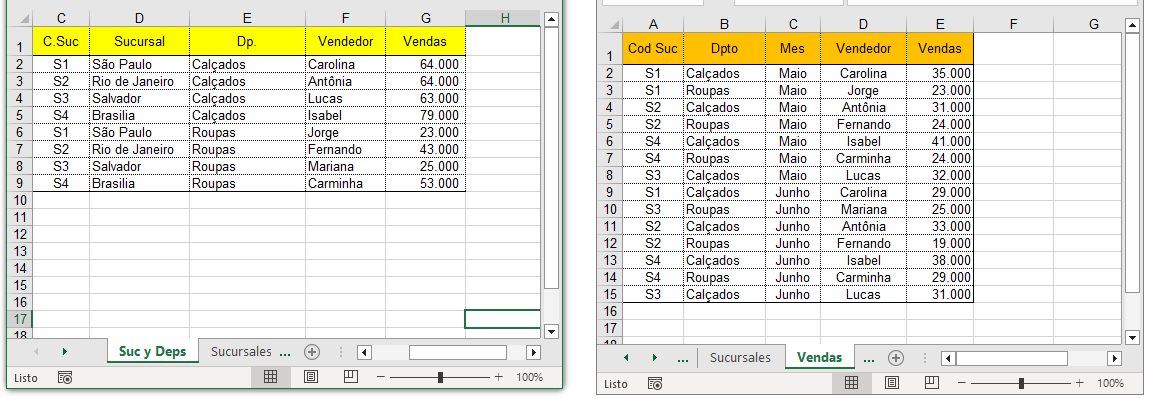Select yellow Sucursal header cell
The image size is (1153, 399).
point(140,41)
